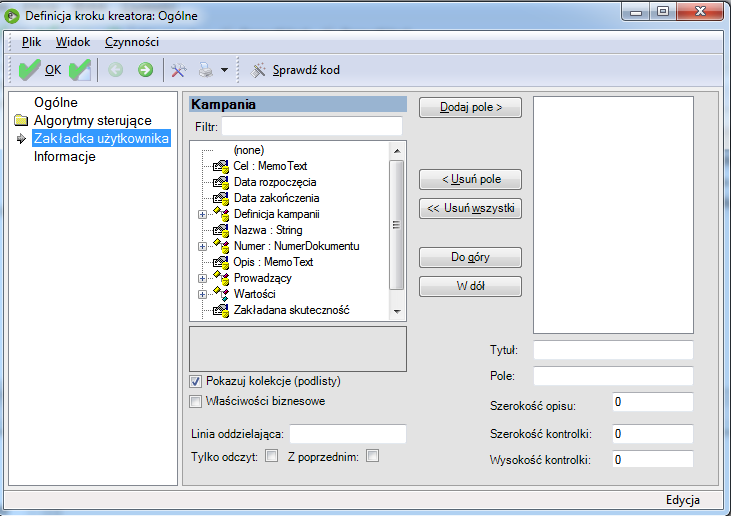The height and width of the screenshot is (516, 731).
Task: Select Nazwa : String in field tree
Action: pyautogui.click(x=268, y=230)
